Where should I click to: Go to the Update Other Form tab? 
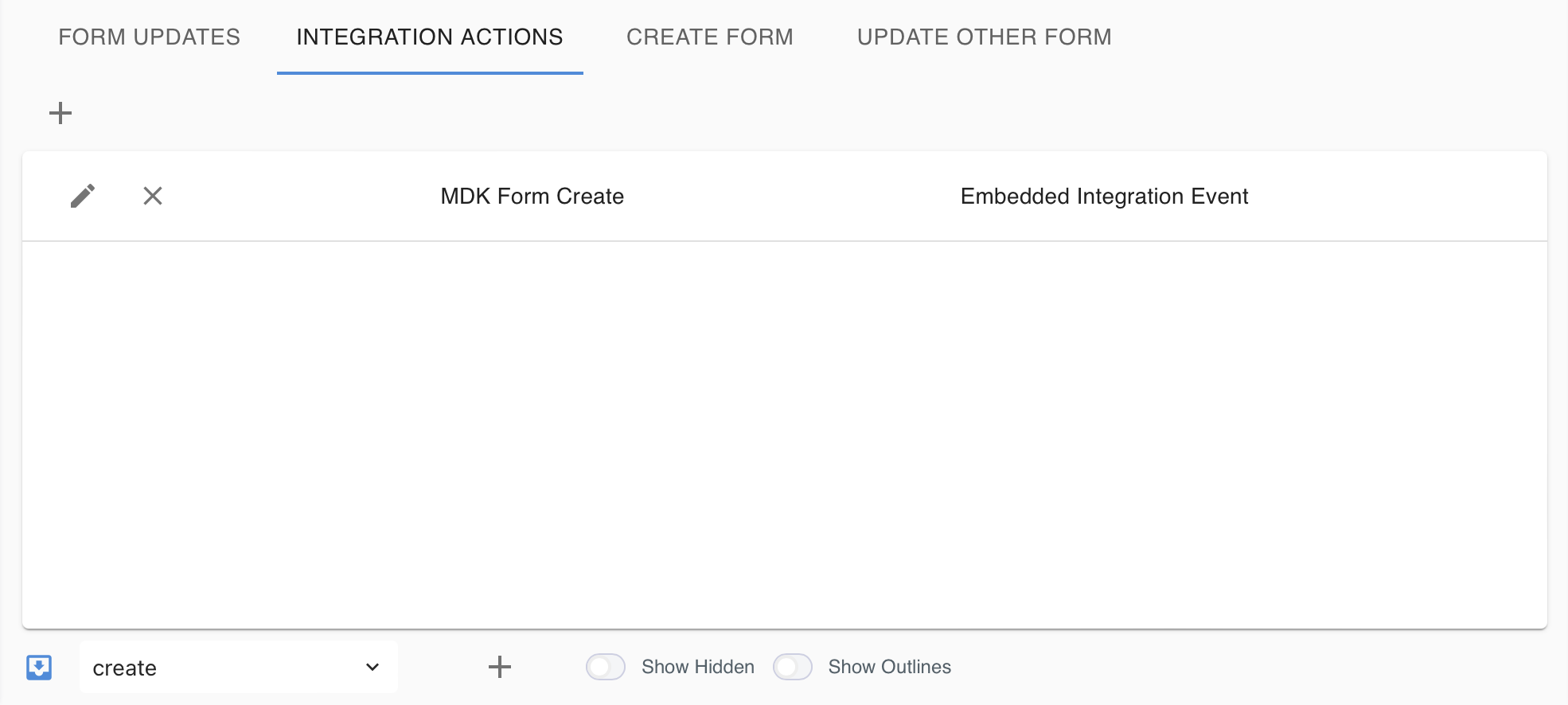[x=984, y=37]
